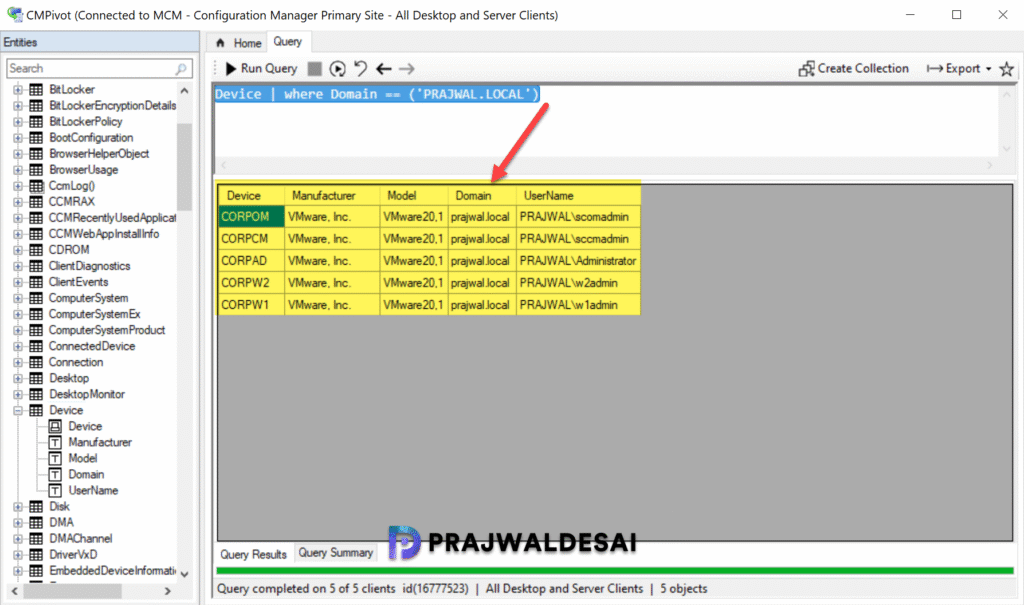Click the Create Collection icon
Image resolution: width=1024 pixels, height=605 pixels.
point(807,69)
